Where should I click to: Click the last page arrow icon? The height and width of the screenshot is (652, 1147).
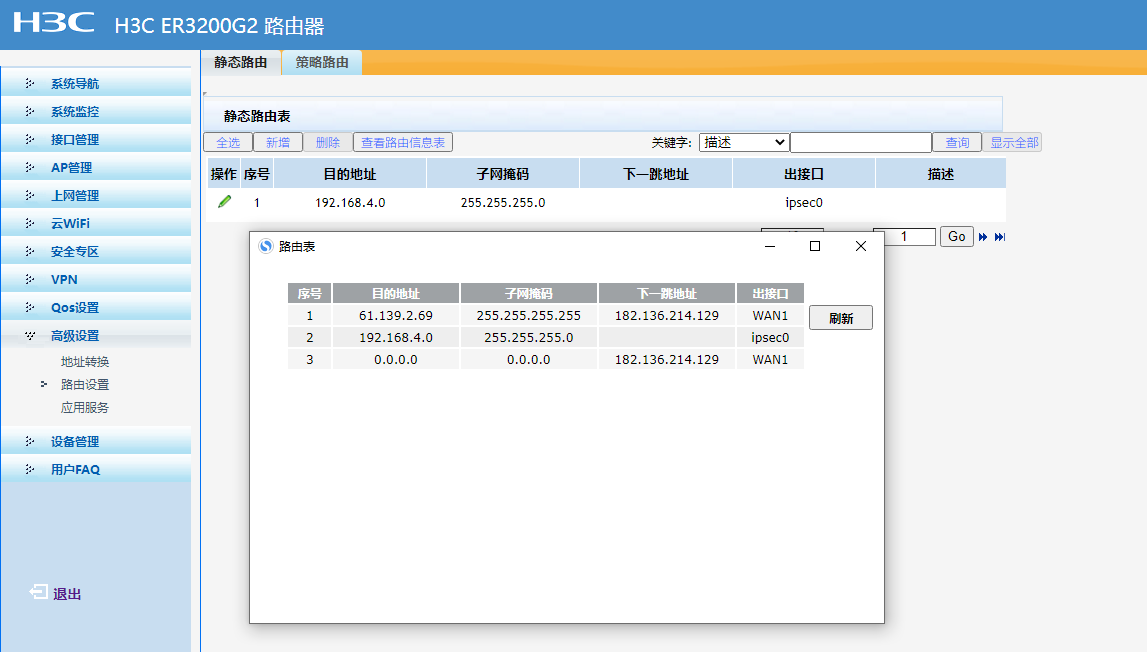click(1000, 237)
